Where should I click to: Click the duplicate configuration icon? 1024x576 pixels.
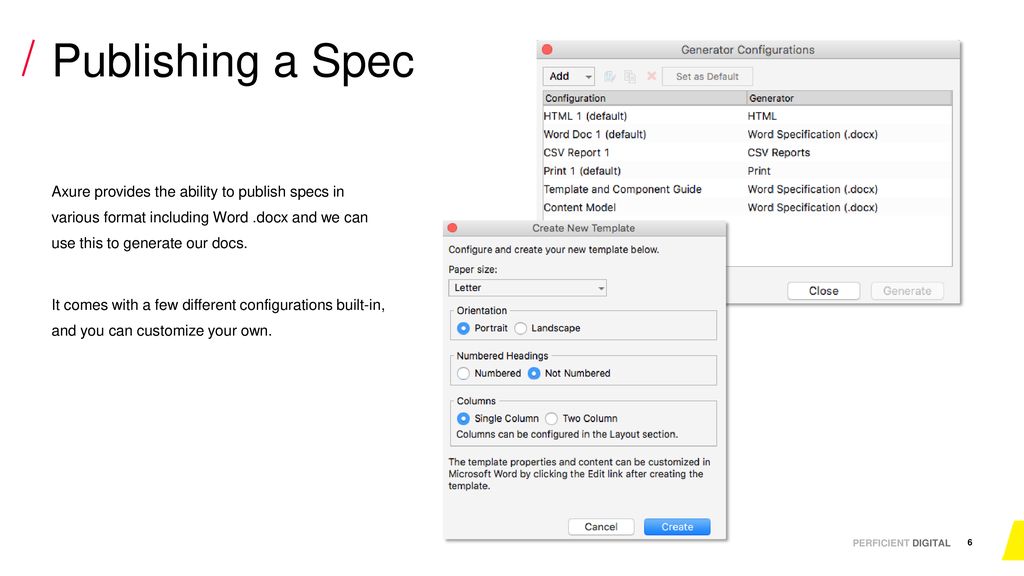(x=630, y=76)
